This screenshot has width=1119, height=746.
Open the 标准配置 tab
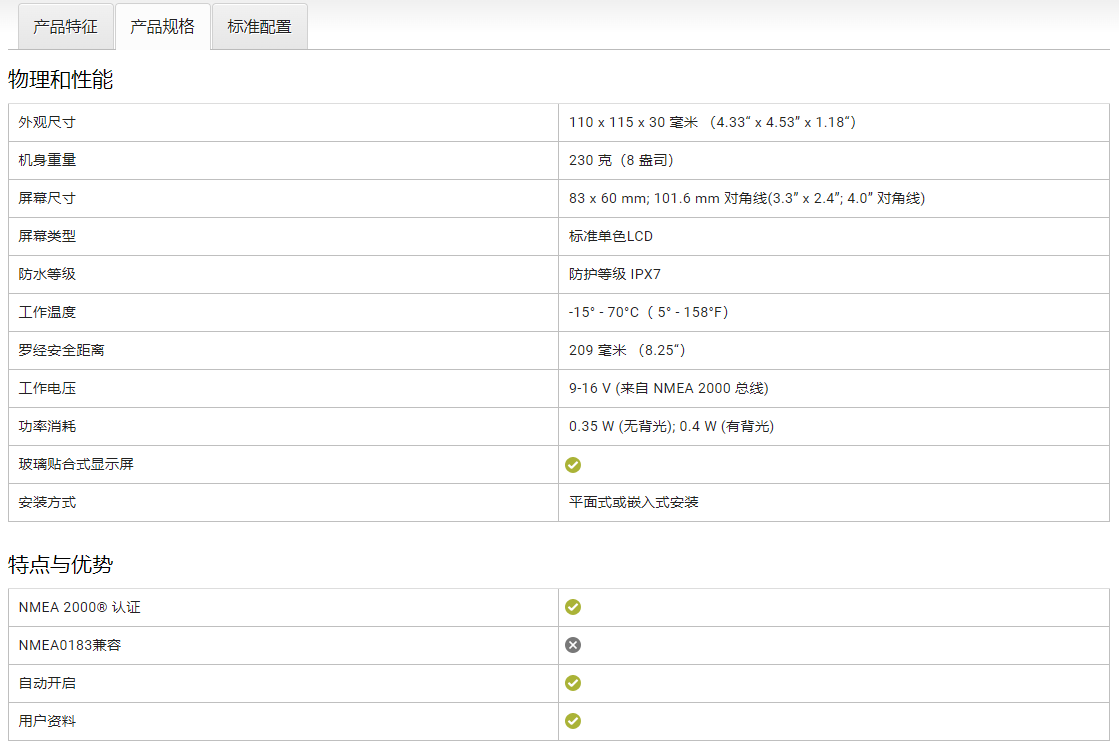pos(259,27)
